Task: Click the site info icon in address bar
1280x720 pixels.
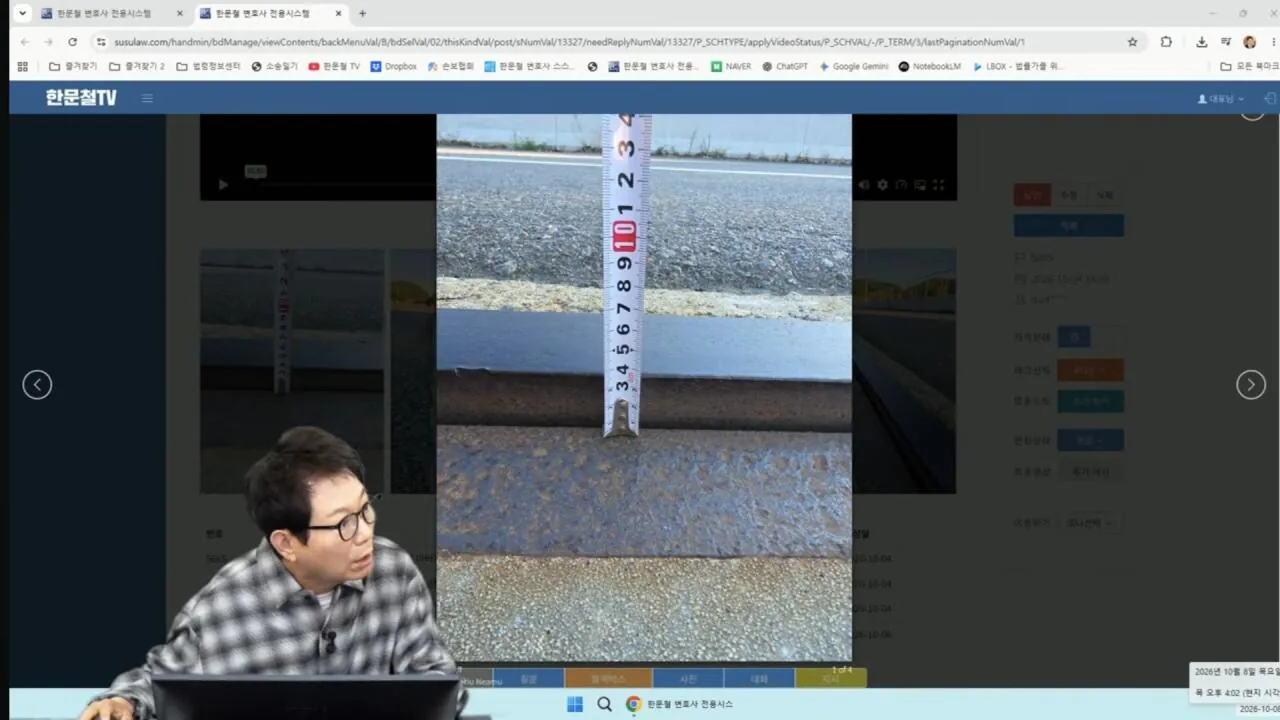Action: coord(101,42)
